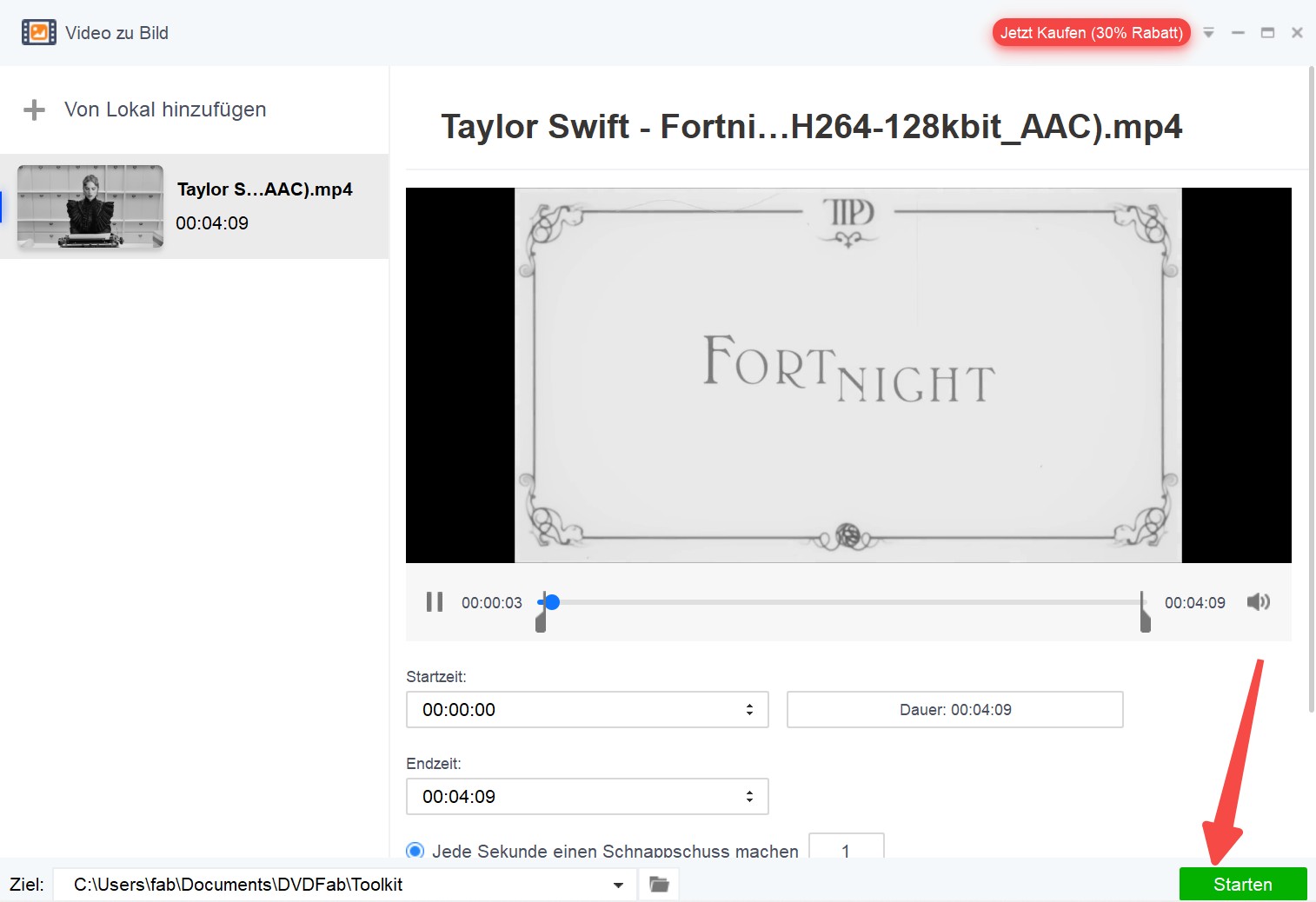Image resolution: width=1316 pixels, height=902 pixels.
Task: Click the current time 00:00:03 label
Action: [492, 603]
